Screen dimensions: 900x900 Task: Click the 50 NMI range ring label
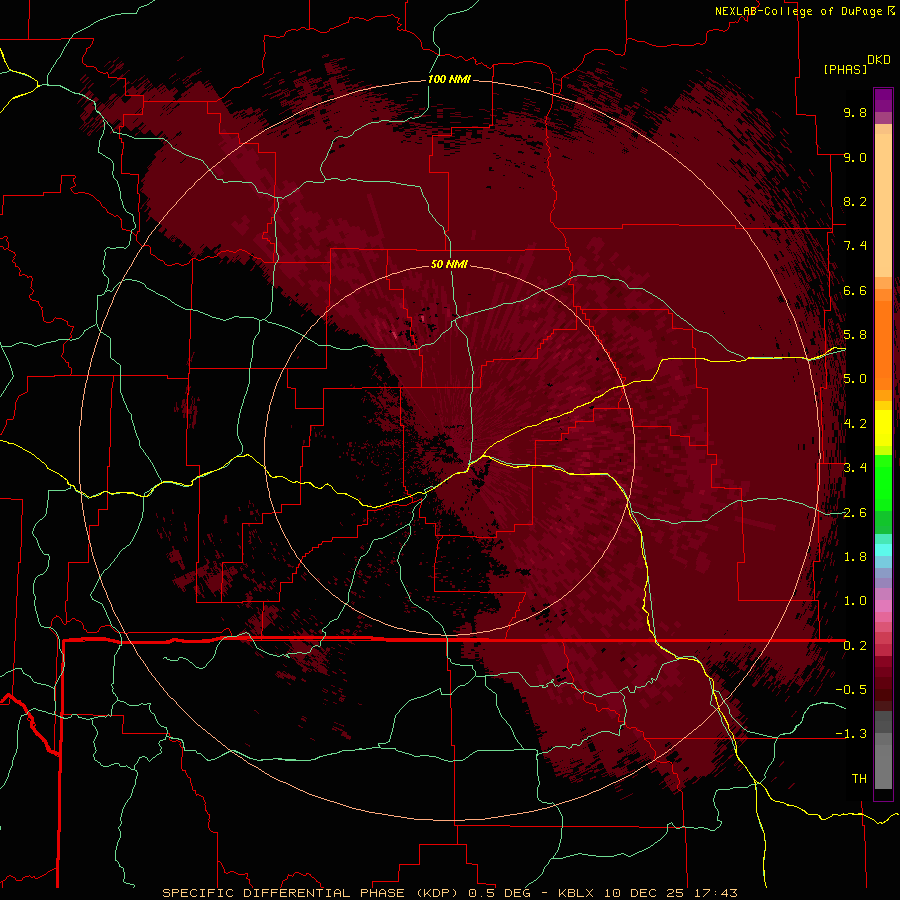[x=449, y=264]
